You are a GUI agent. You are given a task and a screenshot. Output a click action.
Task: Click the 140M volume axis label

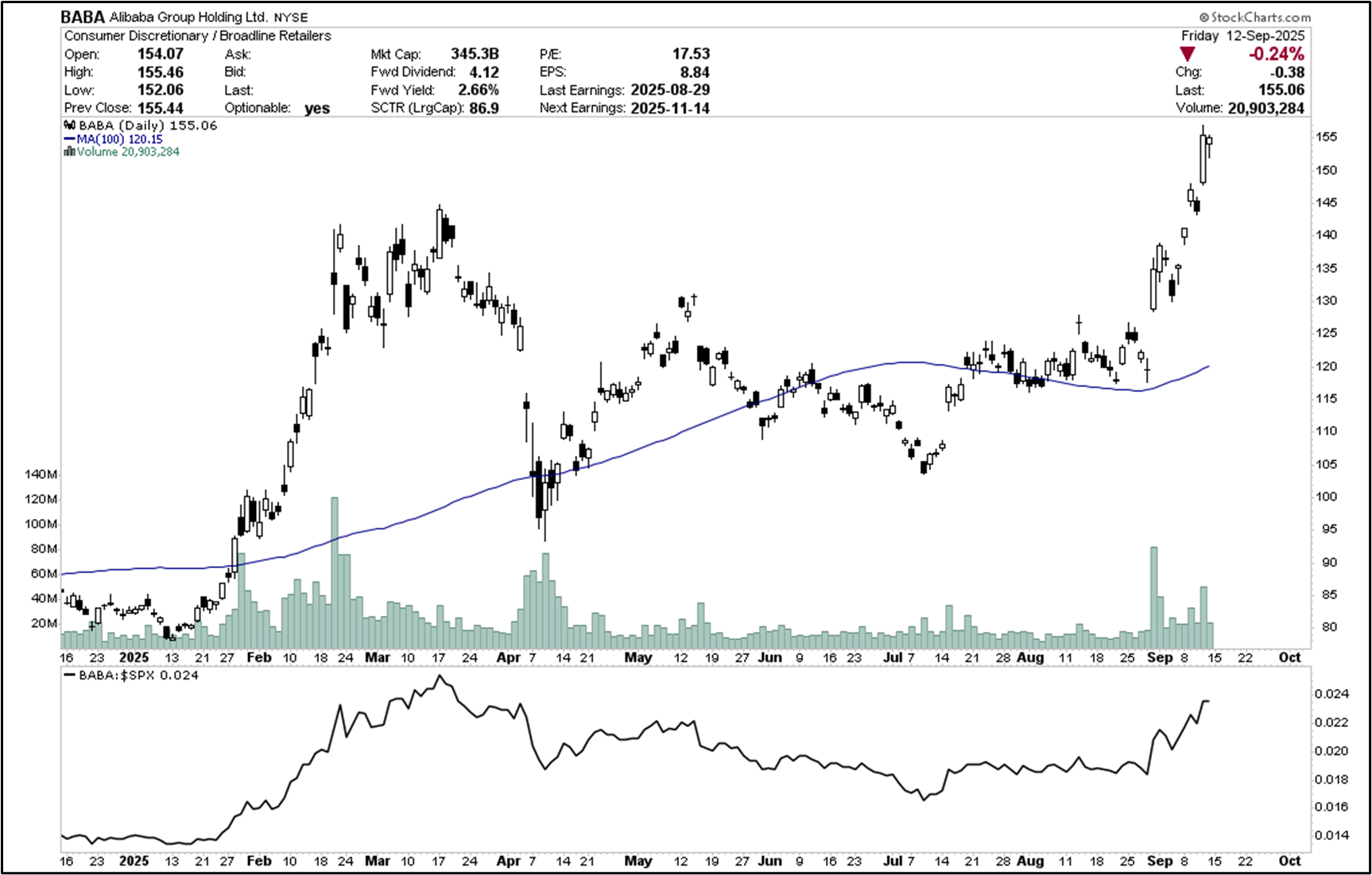[41, 474]
